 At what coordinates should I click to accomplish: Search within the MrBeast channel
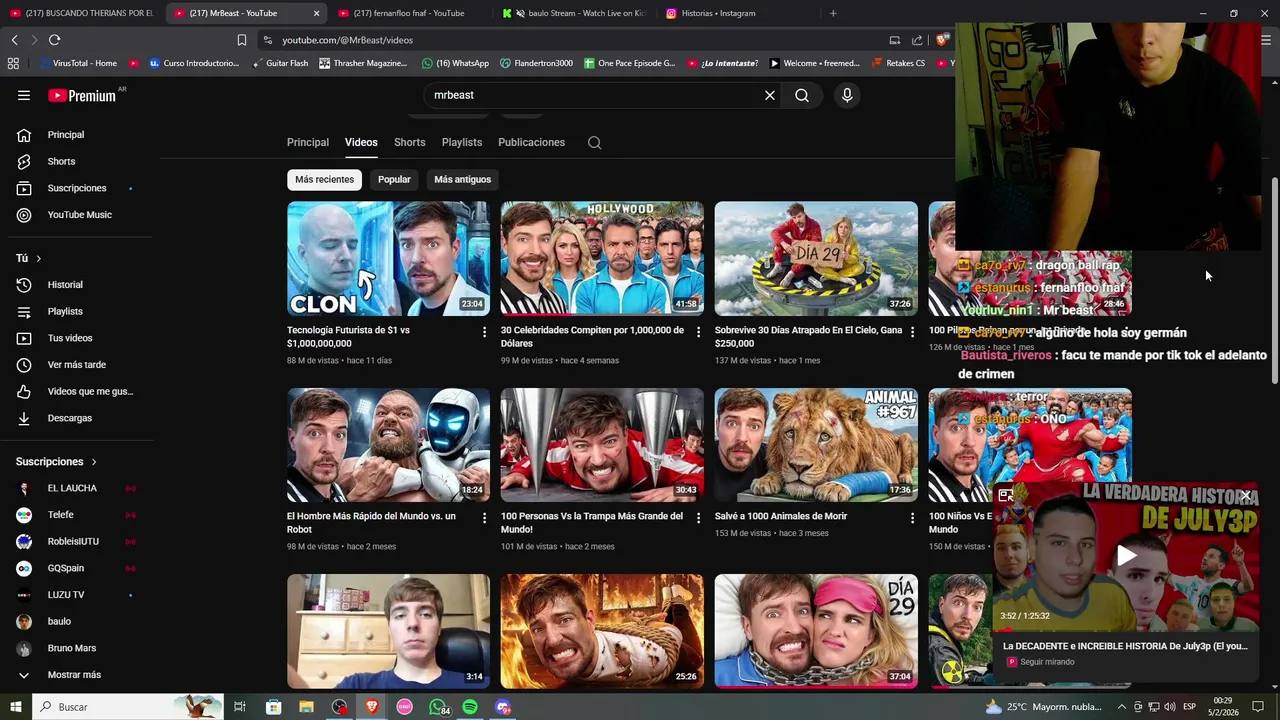(594, 142)
